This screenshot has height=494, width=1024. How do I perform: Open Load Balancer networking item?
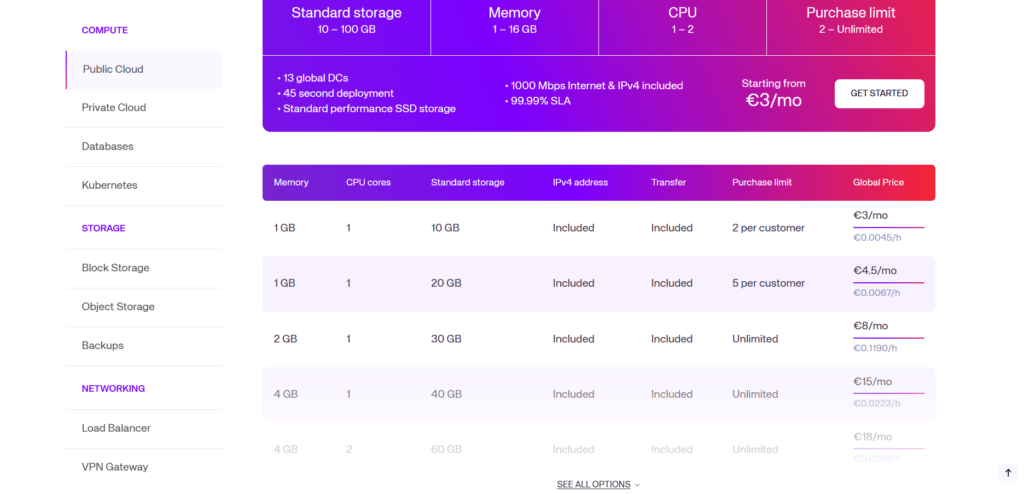click(116, 428)
